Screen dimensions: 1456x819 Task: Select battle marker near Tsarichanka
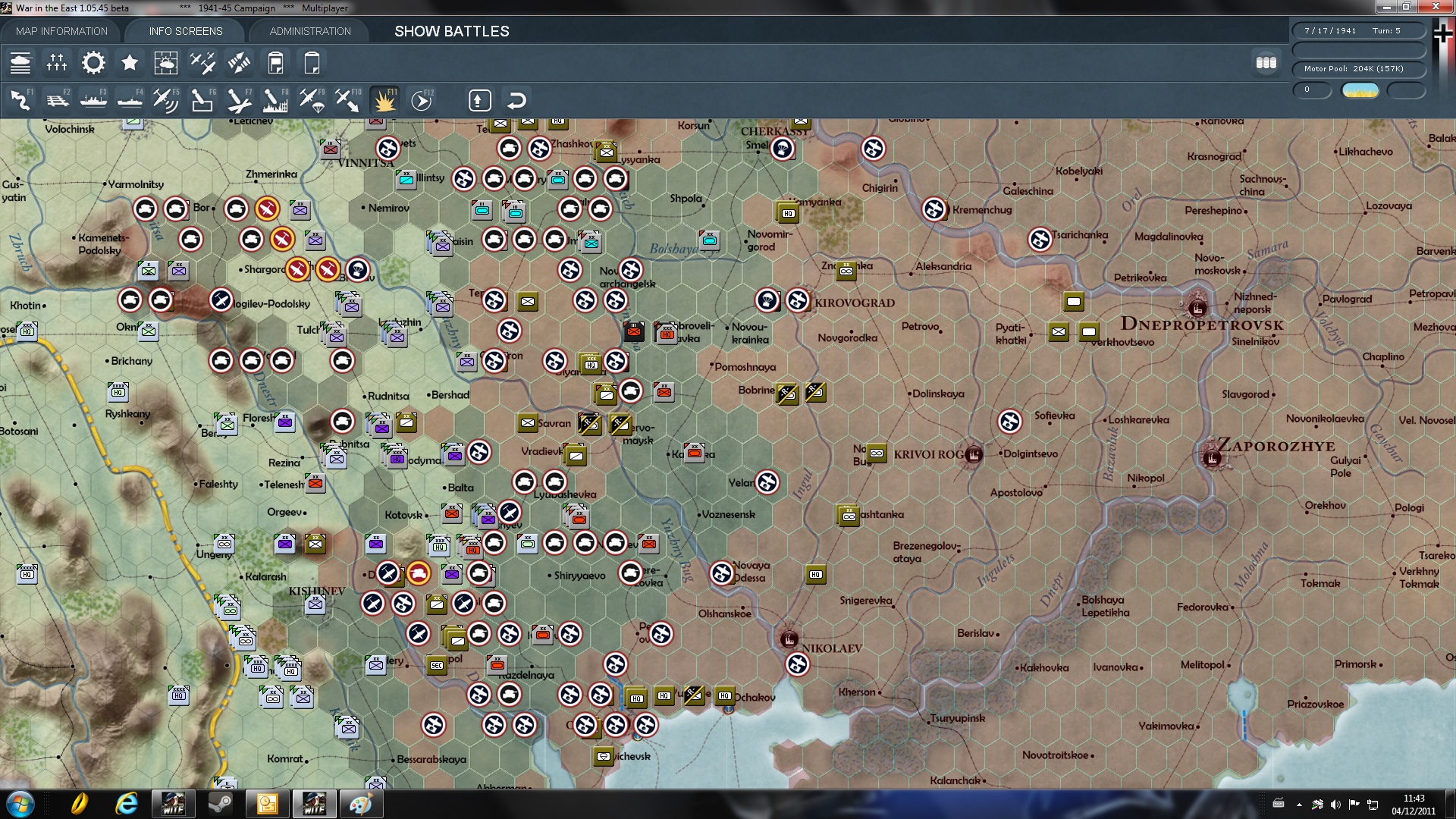tap(1040, 240)
